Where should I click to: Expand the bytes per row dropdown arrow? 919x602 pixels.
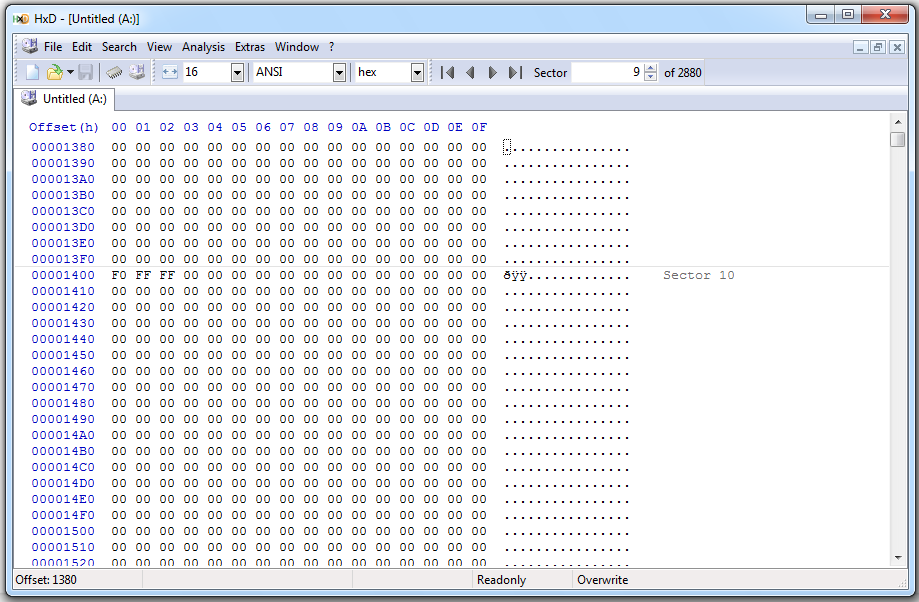click(x=237, y=73)
